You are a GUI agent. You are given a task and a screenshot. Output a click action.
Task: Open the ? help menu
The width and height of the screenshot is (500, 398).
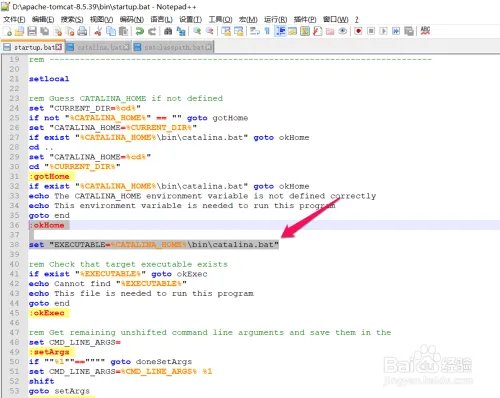(x=357, y=19)
